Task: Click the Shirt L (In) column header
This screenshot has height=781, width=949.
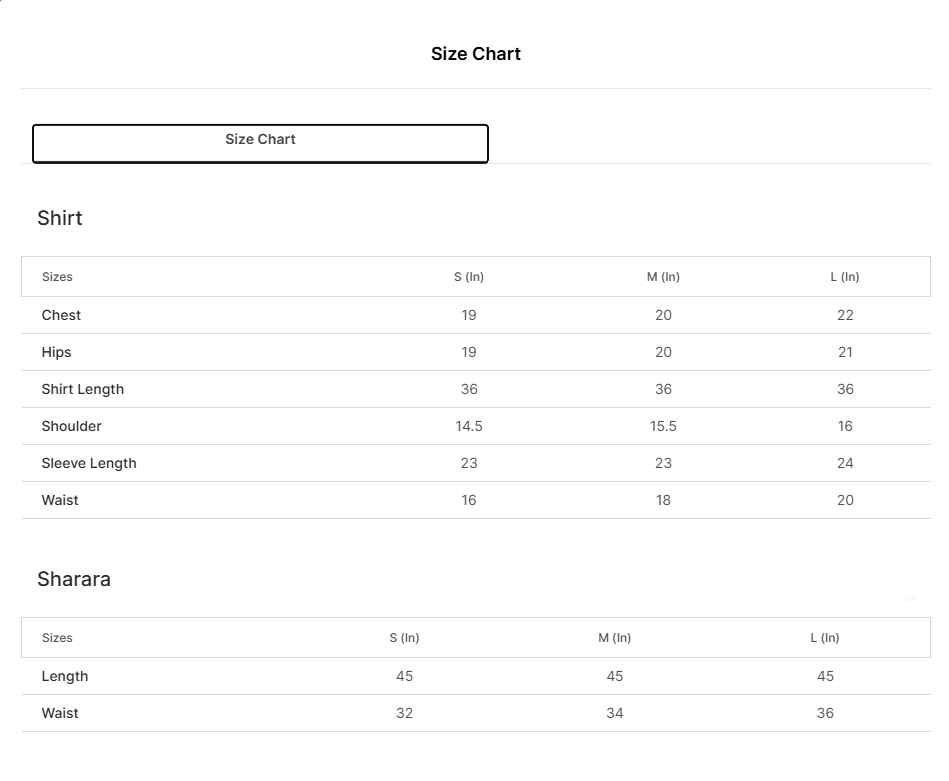Action: [x=845, y=277]
